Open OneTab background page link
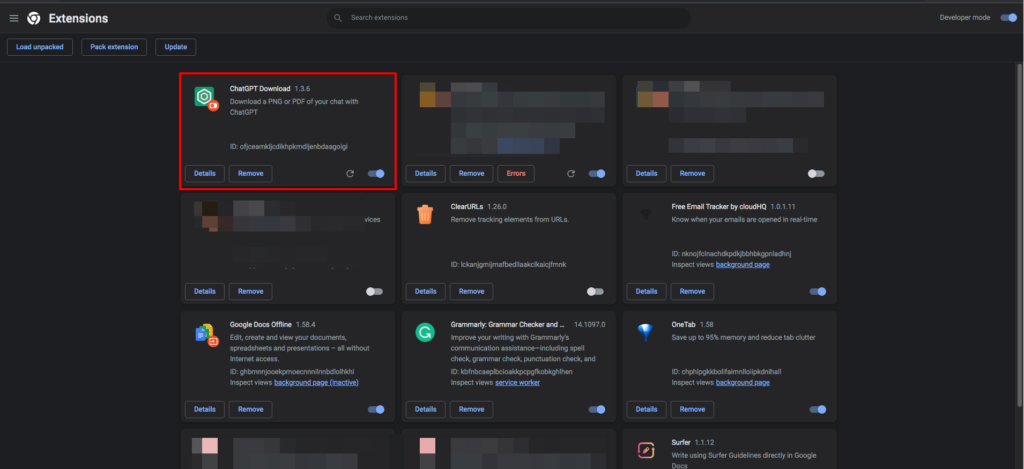This screenshot has height=469, width=1024. tap(743, 382)
